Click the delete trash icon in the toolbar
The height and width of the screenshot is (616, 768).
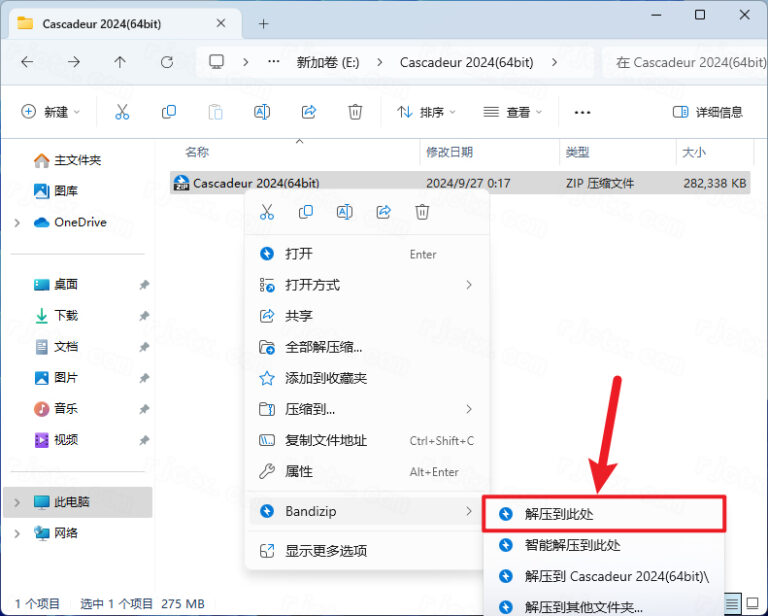(355, 112)
